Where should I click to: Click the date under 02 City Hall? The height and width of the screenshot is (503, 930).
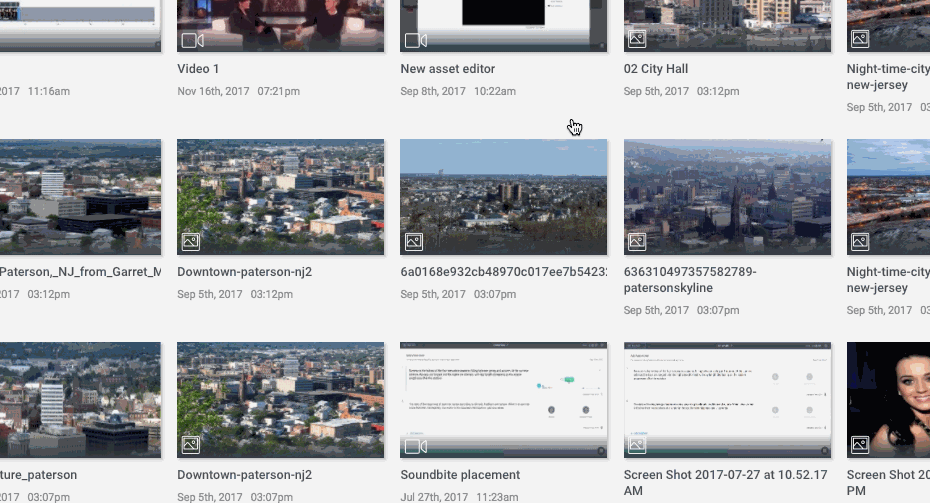coord(681,91)
